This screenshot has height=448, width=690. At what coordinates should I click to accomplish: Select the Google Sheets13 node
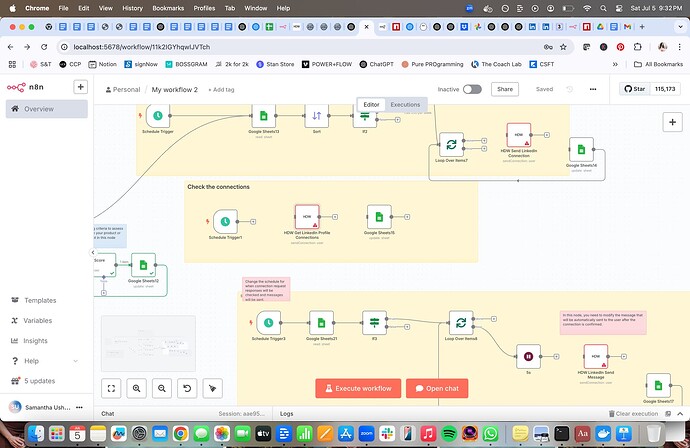[264, 116]
